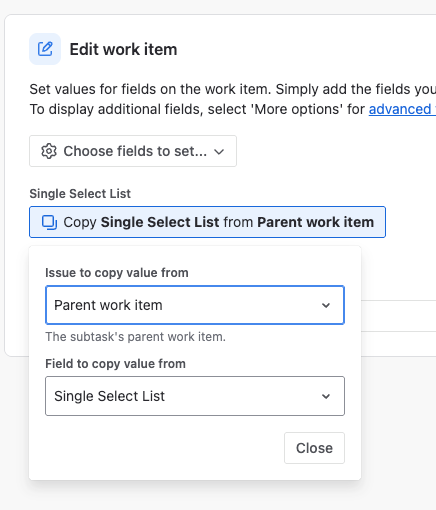Click the arrow in Single Select List select
436x510 pixels.
[x=326, y=396]
